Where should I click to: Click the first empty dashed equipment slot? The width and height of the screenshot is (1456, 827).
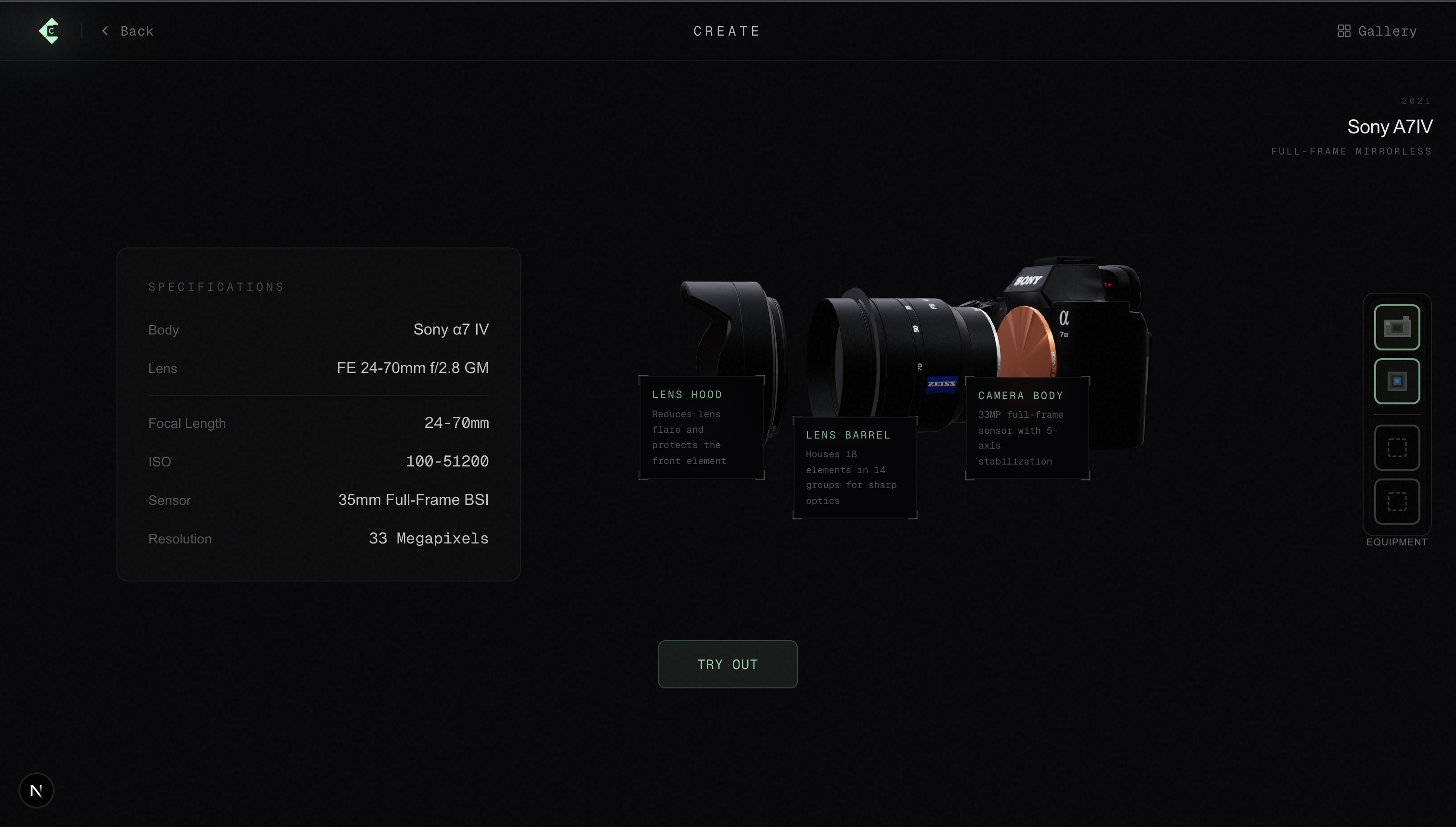tap(1396, 448)
